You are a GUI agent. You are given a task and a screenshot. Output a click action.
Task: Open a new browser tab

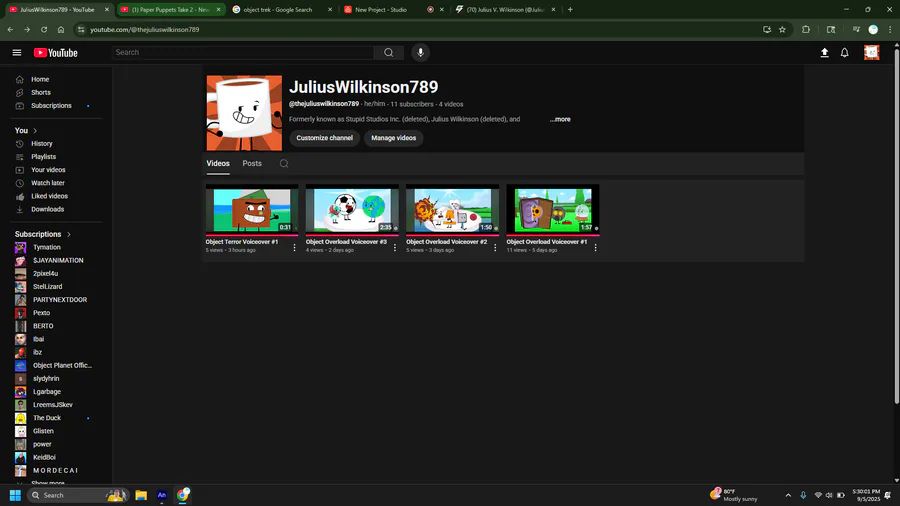pyautogui.click(x=570, y=10)
